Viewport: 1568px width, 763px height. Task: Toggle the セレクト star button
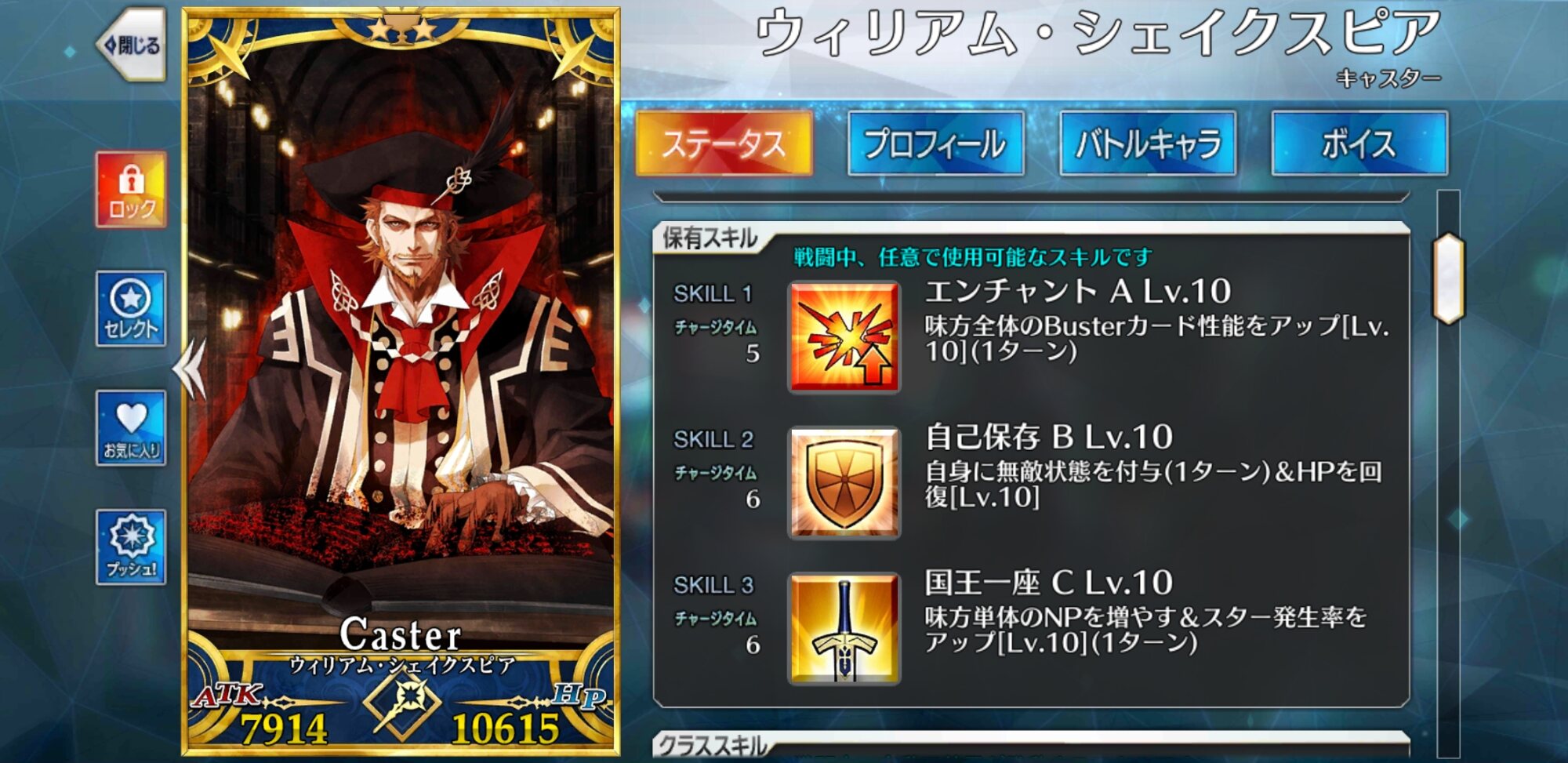pyautogui.click(x=131, y=309)
